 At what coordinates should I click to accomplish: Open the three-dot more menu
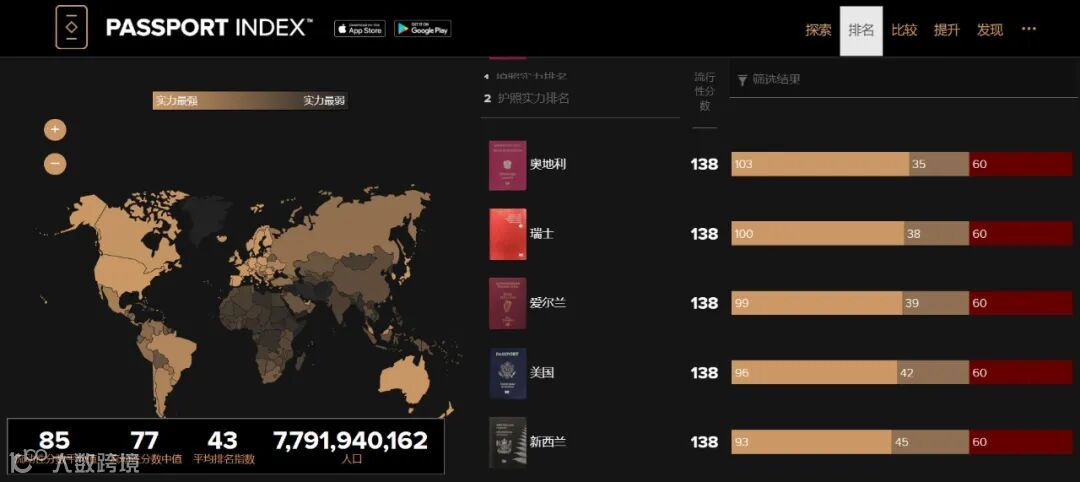click(1029, 29)
